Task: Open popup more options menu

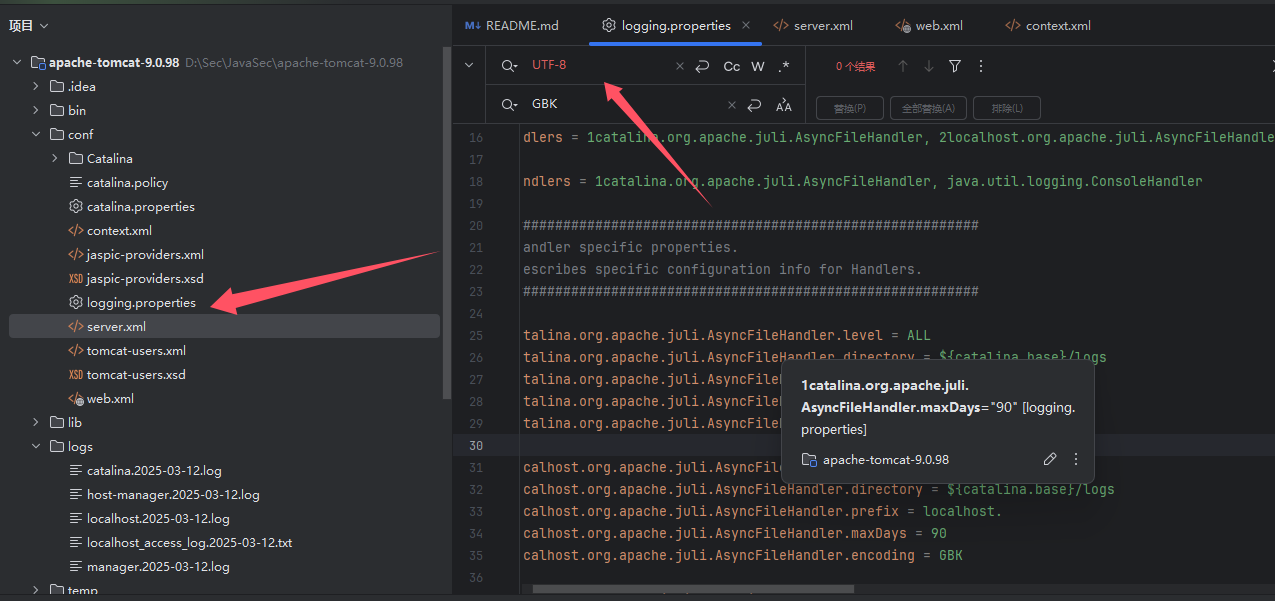Action: coord(1076,459)
